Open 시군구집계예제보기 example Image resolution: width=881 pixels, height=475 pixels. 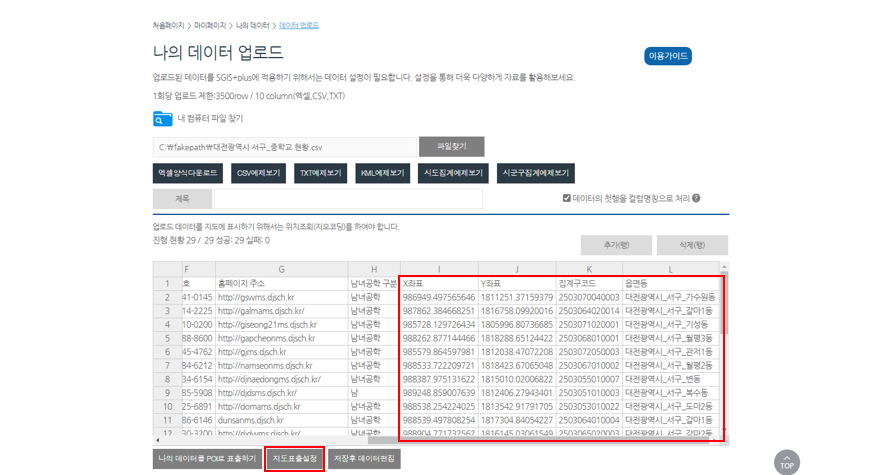535,173
